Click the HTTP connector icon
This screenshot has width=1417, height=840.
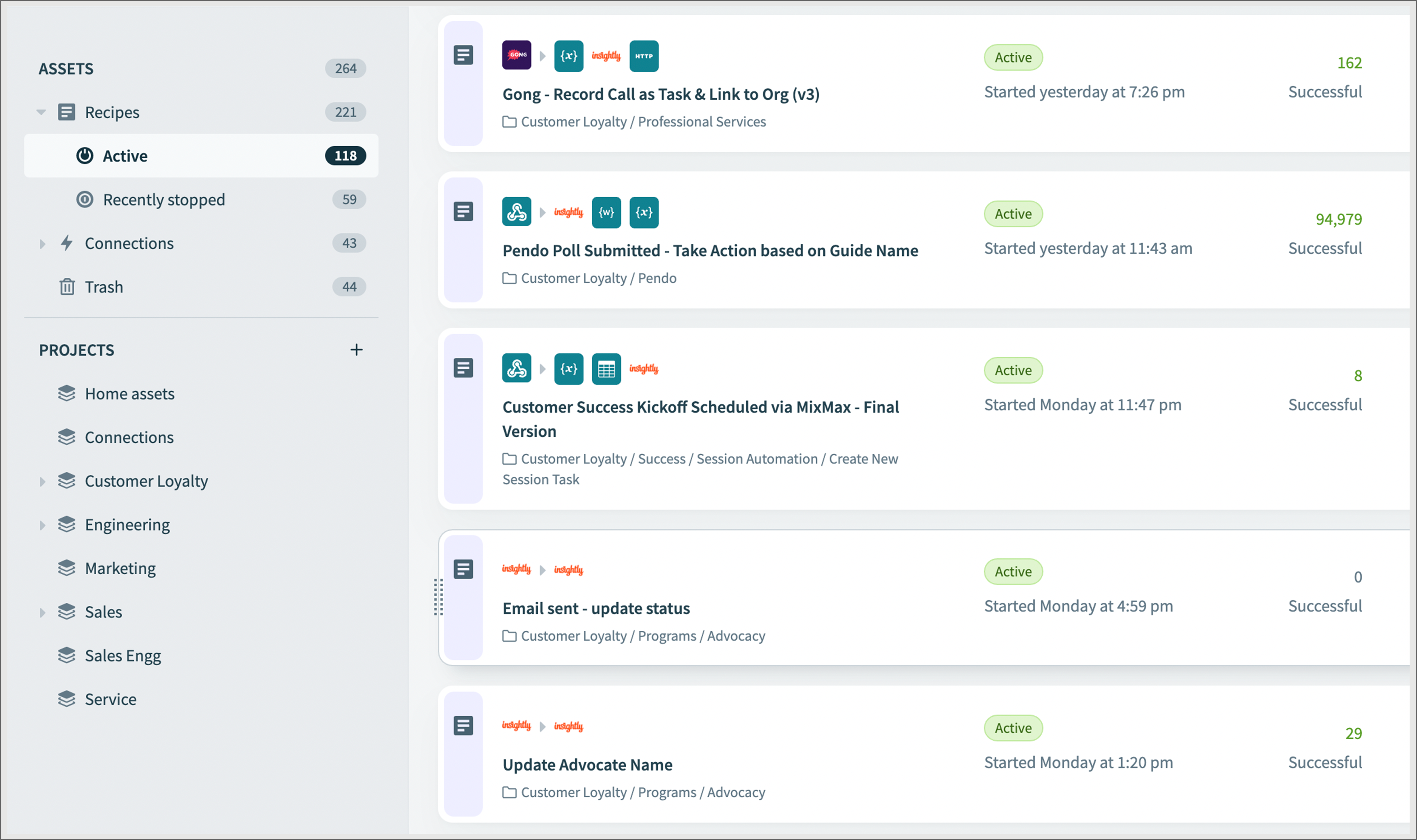[644, 56]
